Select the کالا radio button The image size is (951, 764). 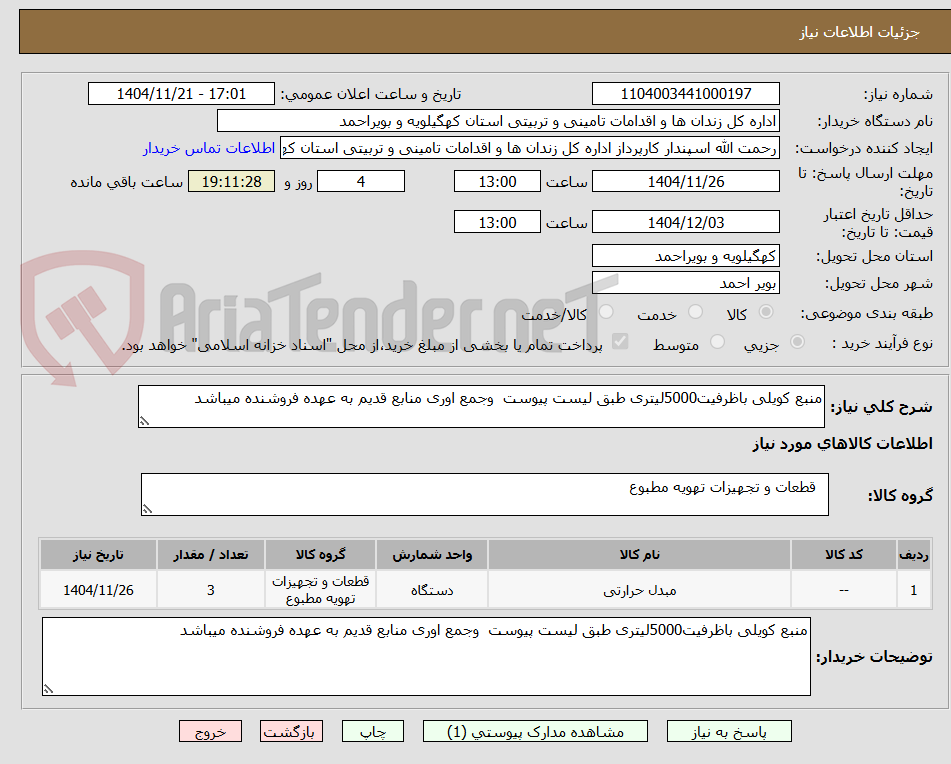coord(766,312)
